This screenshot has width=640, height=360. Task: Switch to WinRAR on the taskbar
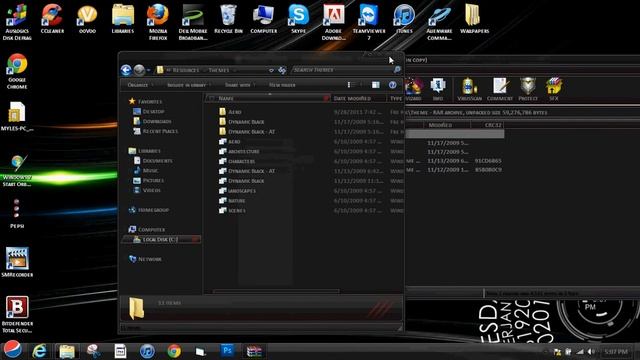pyautogui.click(x=254, y=351)
